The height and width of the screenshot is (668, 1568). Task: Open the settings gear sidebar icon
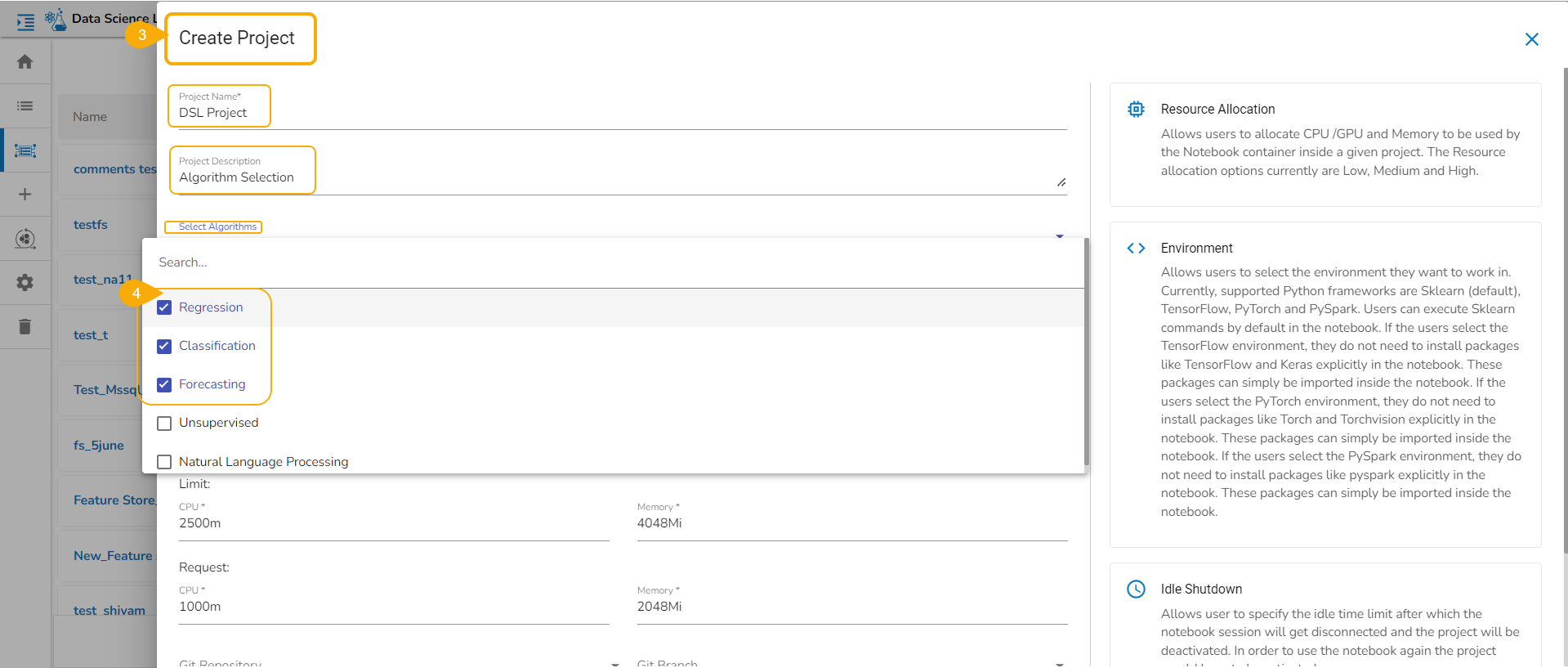click(25, 283)
